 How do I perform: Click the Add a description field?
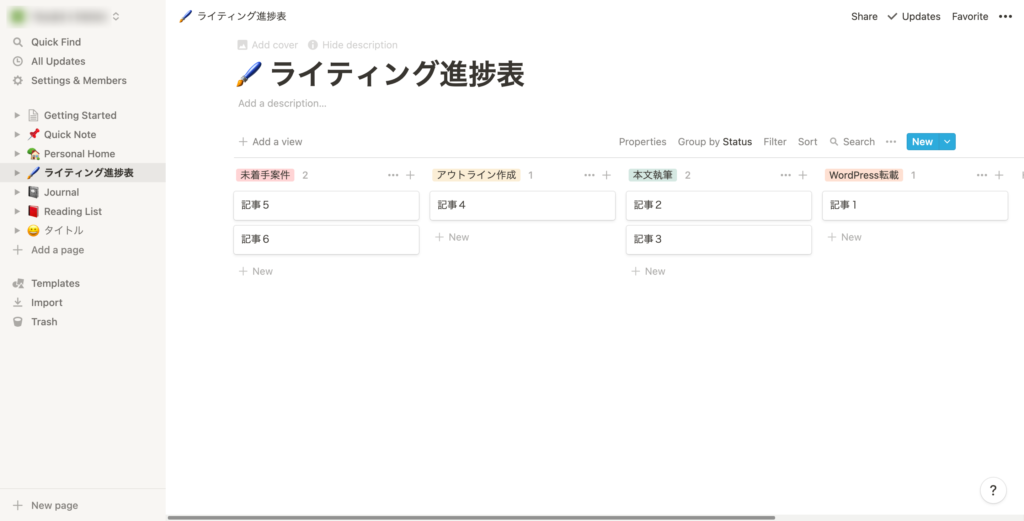coord(282,103)
